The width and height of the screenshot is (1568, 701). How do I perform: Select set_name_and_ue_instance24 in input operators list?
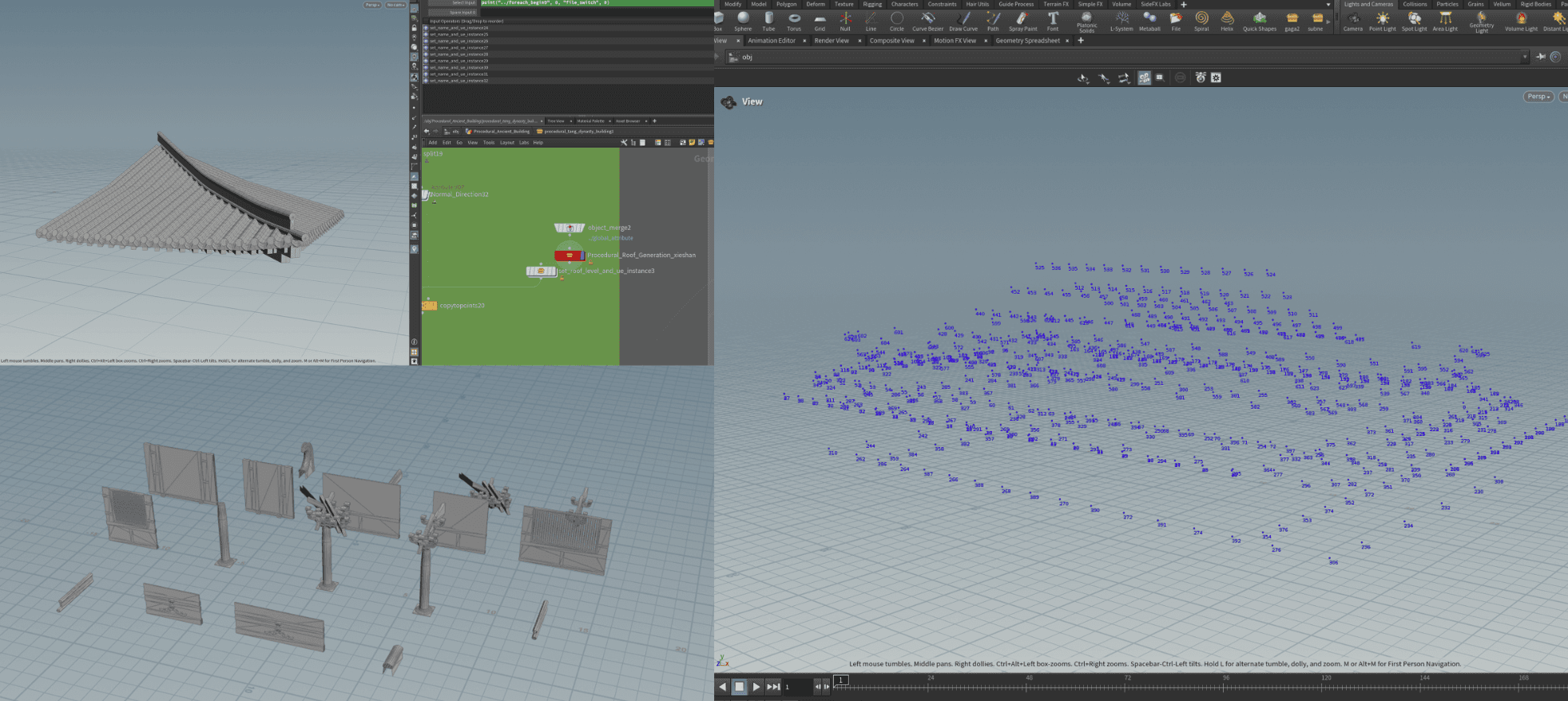569,28
